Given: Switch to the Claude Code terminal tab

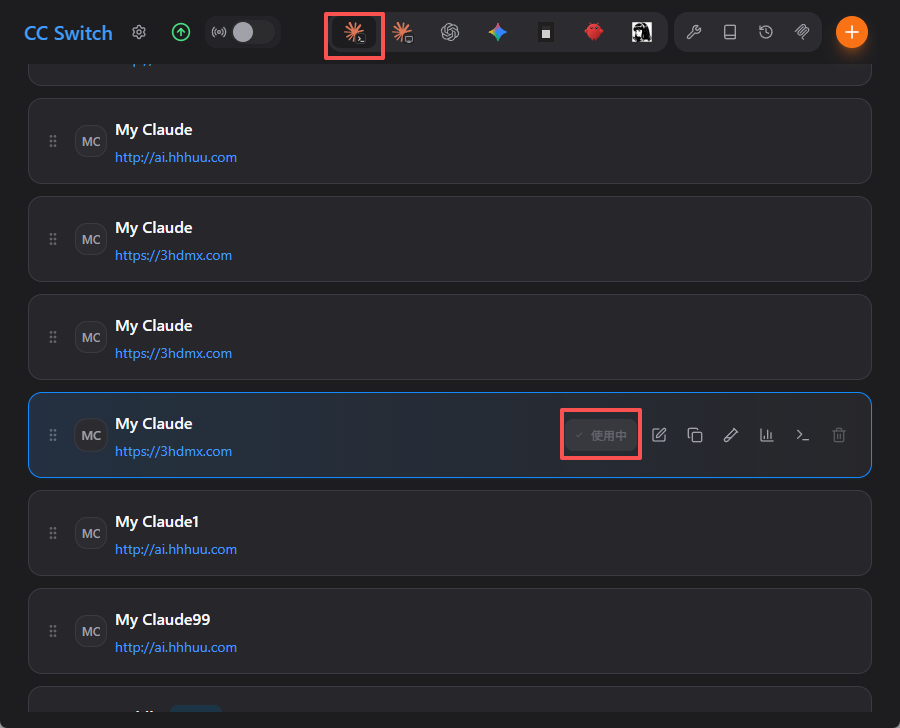Looking at the screenshot, I should (x=354, y=32).
